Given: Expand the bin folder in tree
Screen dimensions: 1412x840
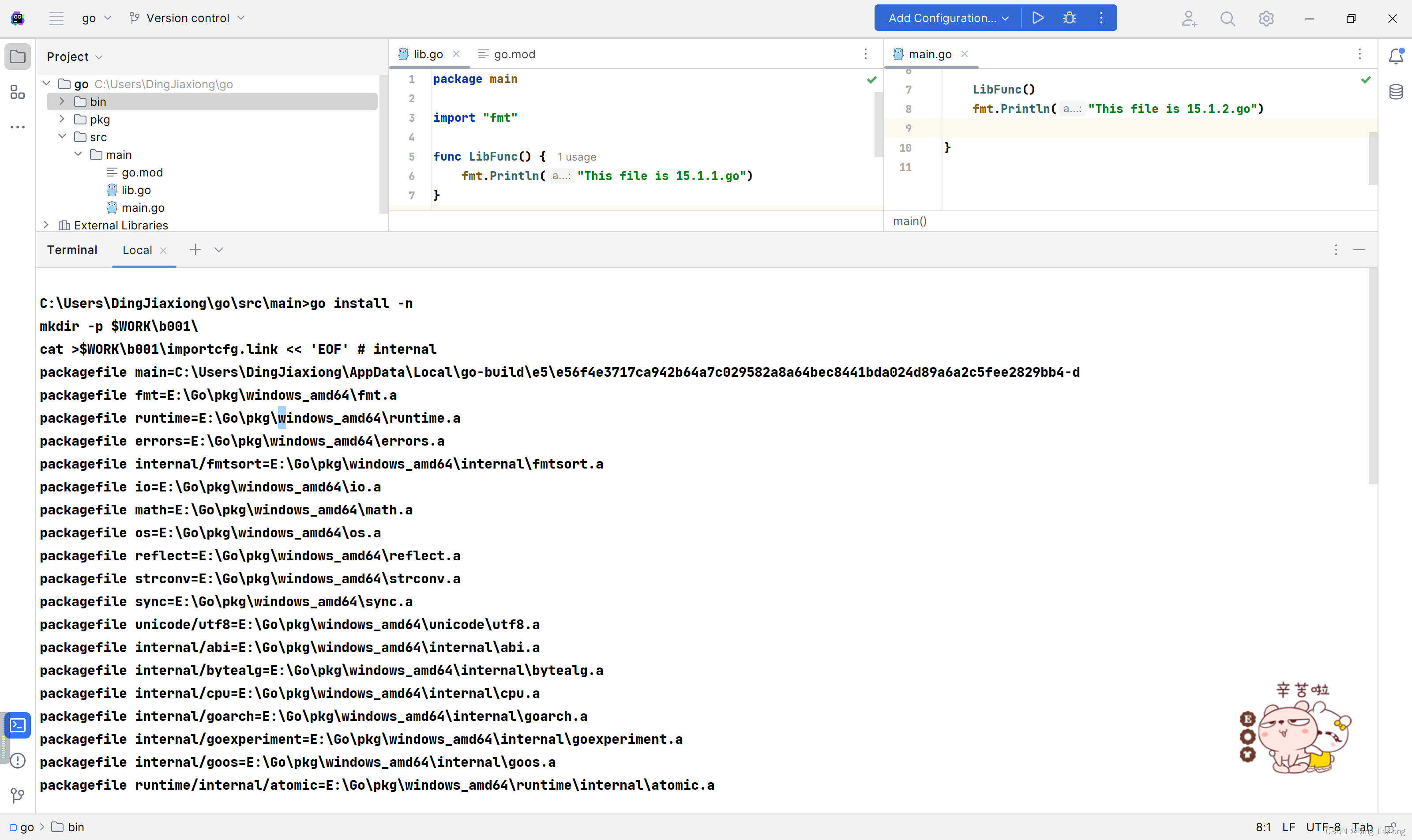Looking at the screenshot, I should point(62,101).
